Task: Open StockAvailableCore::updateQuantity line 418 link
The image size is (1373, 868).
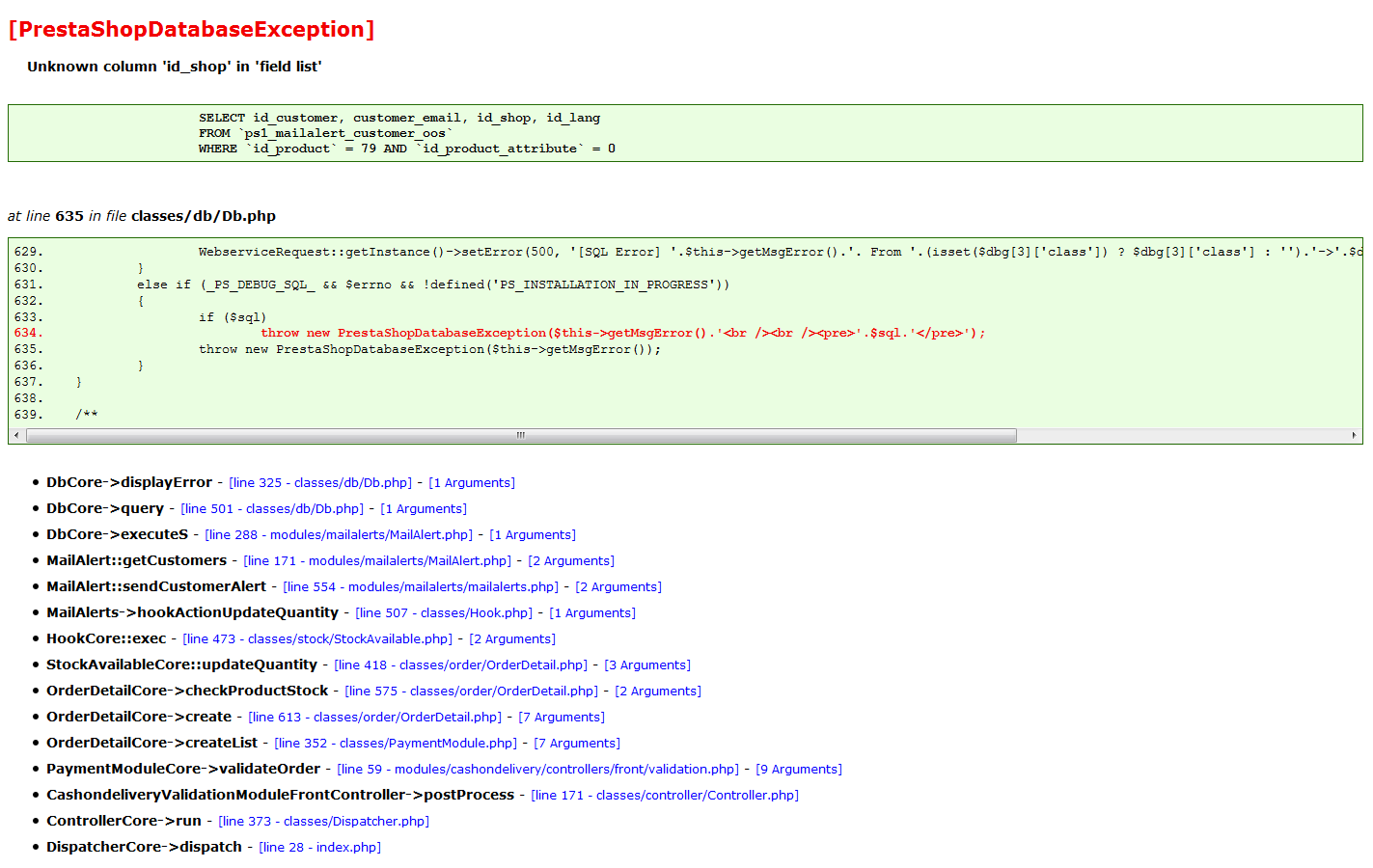Action: (460, 665)
